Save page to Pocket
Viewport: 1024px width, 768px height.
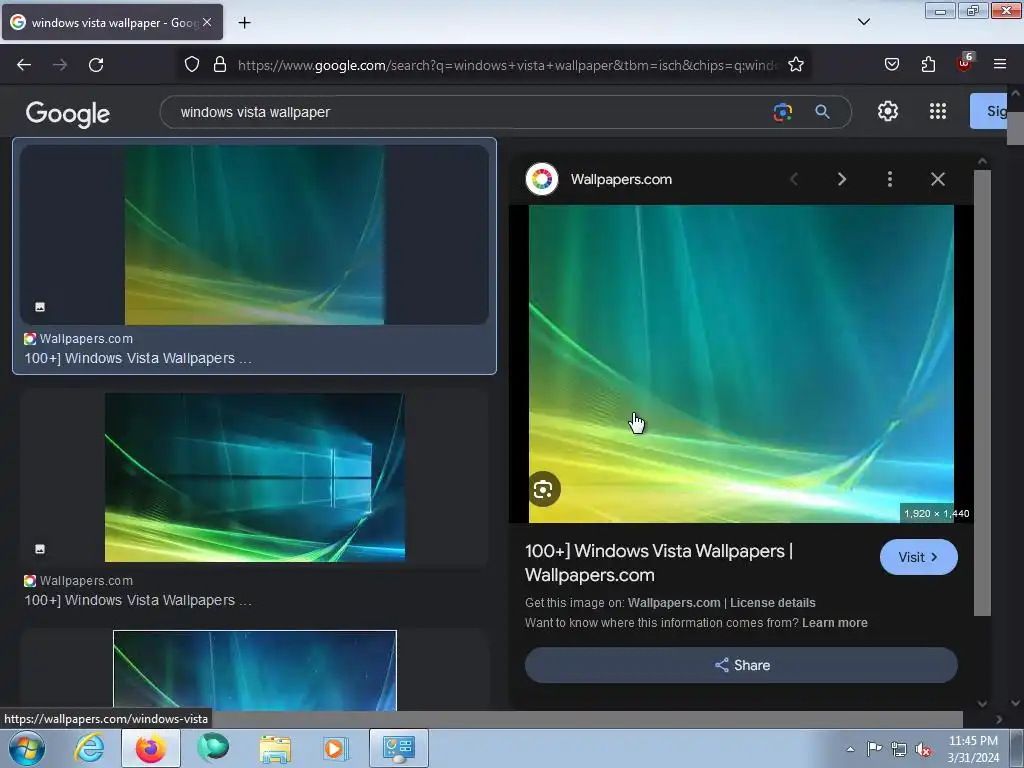[x=891, y=64]
